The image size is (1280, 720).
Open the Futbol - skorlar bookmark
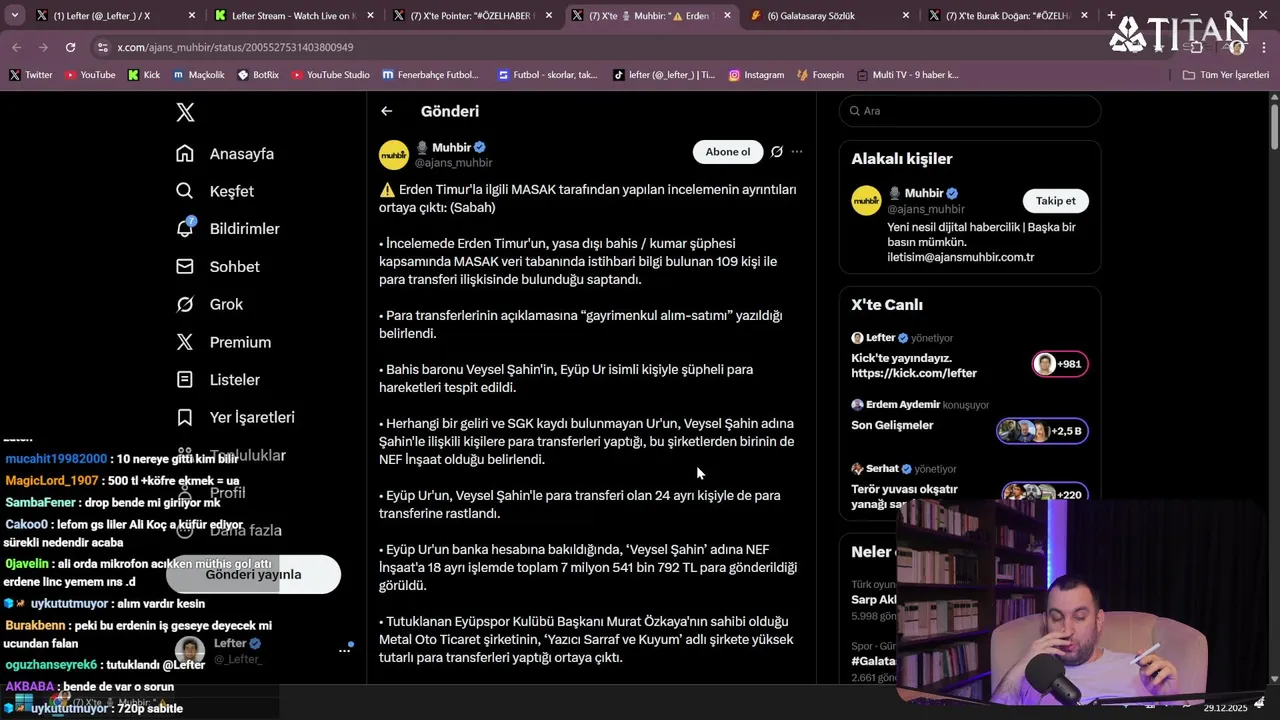pyautogui.click(x=546, y=75)
